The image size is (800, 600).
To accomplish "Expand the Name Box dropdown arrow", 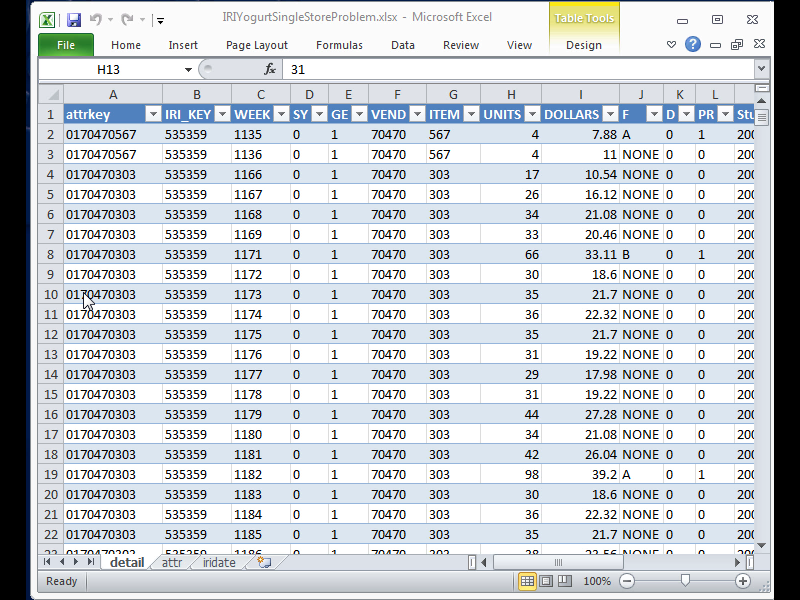I will pyautogui.click(x=188, y=70).
